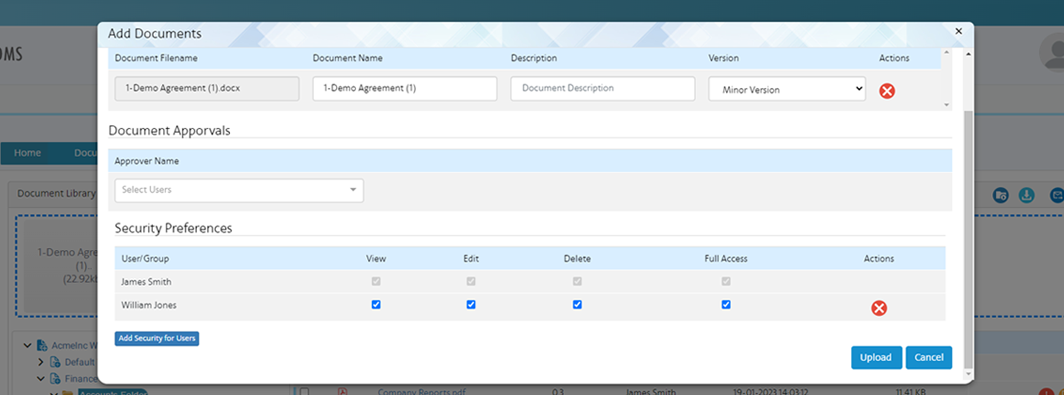Click the add folder icon in background toolbar

pos(1000,195)
